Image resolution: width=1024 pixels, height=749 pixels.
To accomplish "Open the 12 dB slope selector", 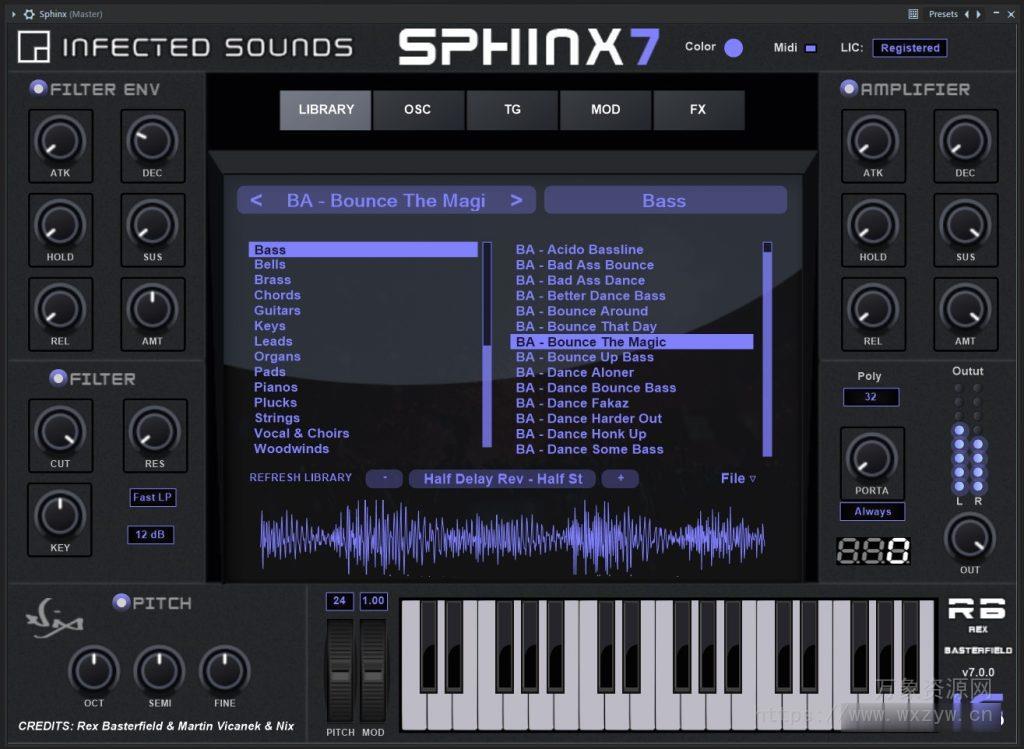I will coord(152,534).
